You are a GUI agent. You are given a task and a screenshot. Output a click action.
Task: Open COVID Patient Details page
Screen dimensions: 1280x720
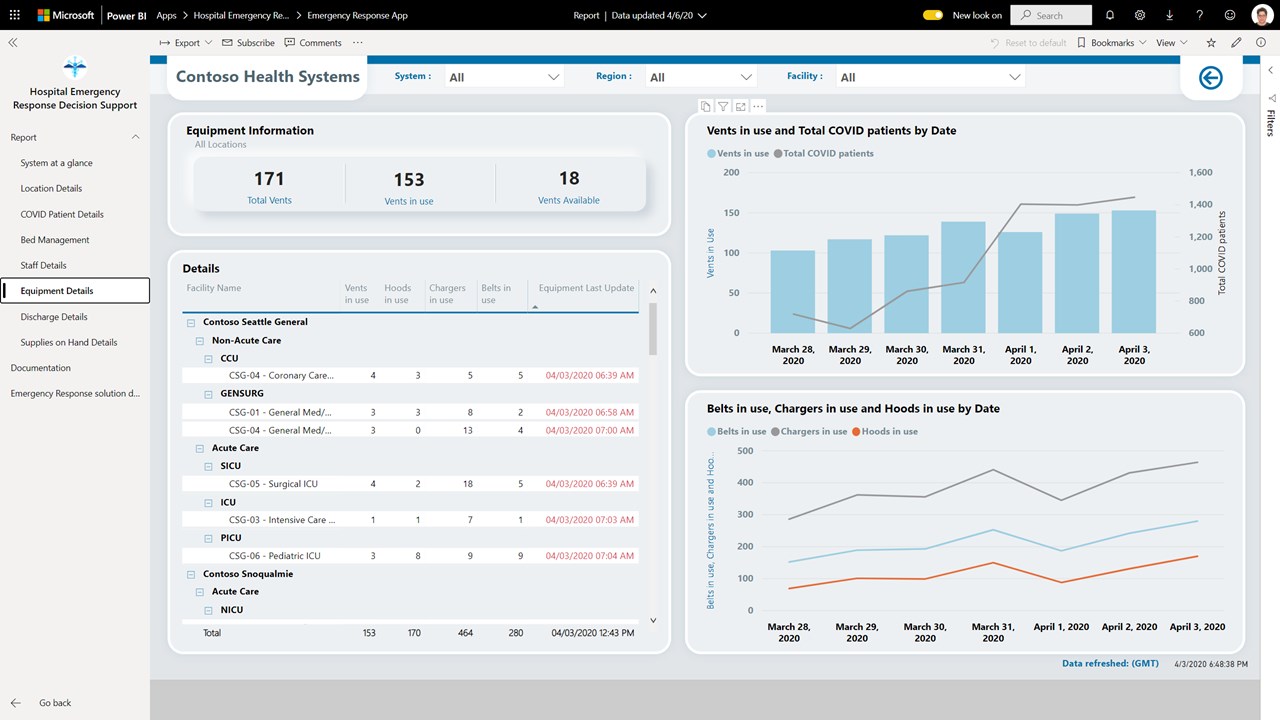click(x=62, y=214)
